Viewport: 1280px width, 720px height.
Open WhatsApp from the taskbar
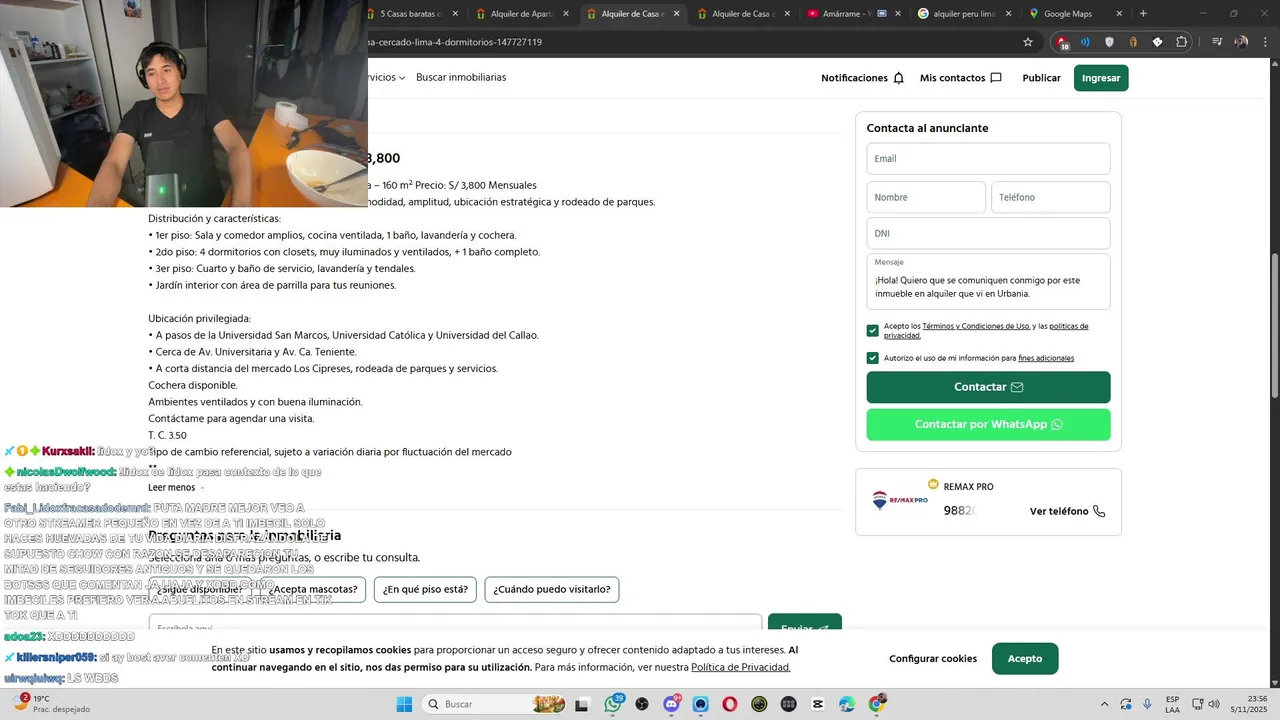point(612,704)
